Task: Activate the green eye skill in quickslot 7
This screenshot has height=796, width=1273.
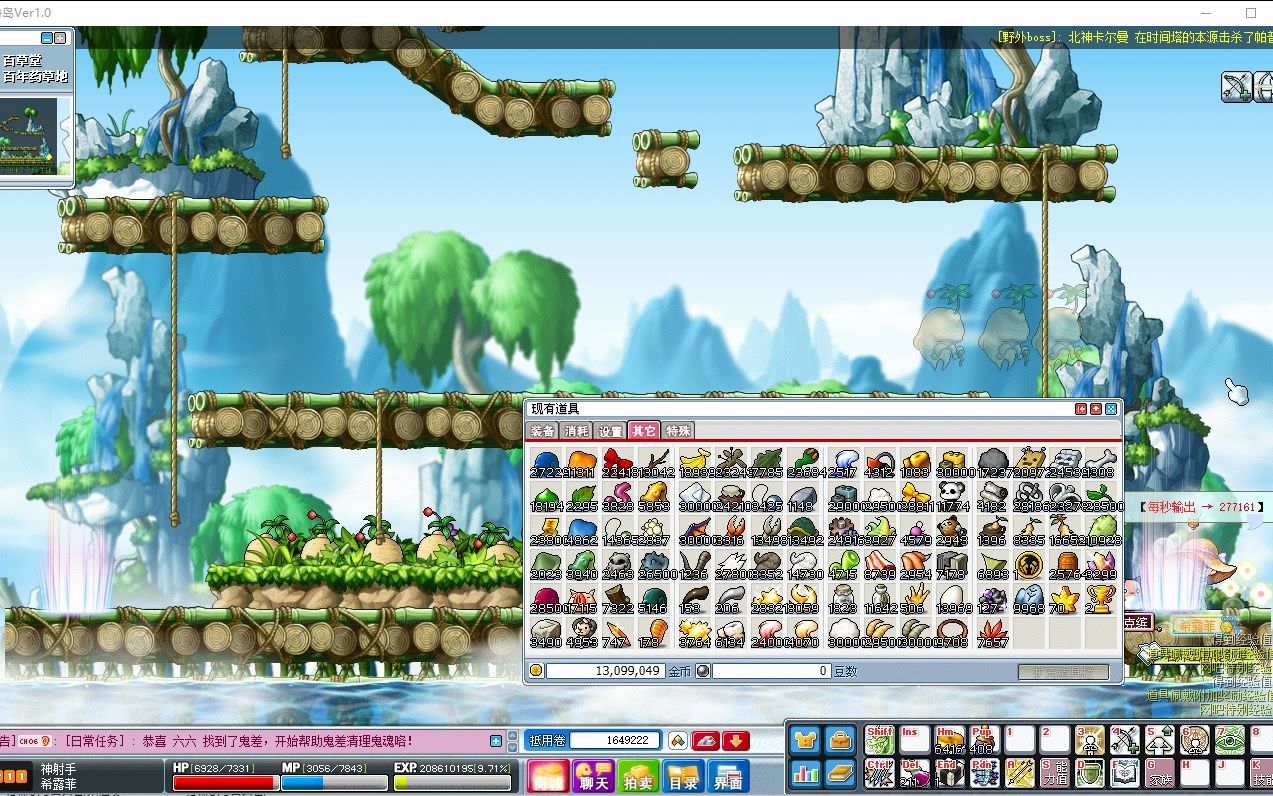Action: tap(1230, 740)
